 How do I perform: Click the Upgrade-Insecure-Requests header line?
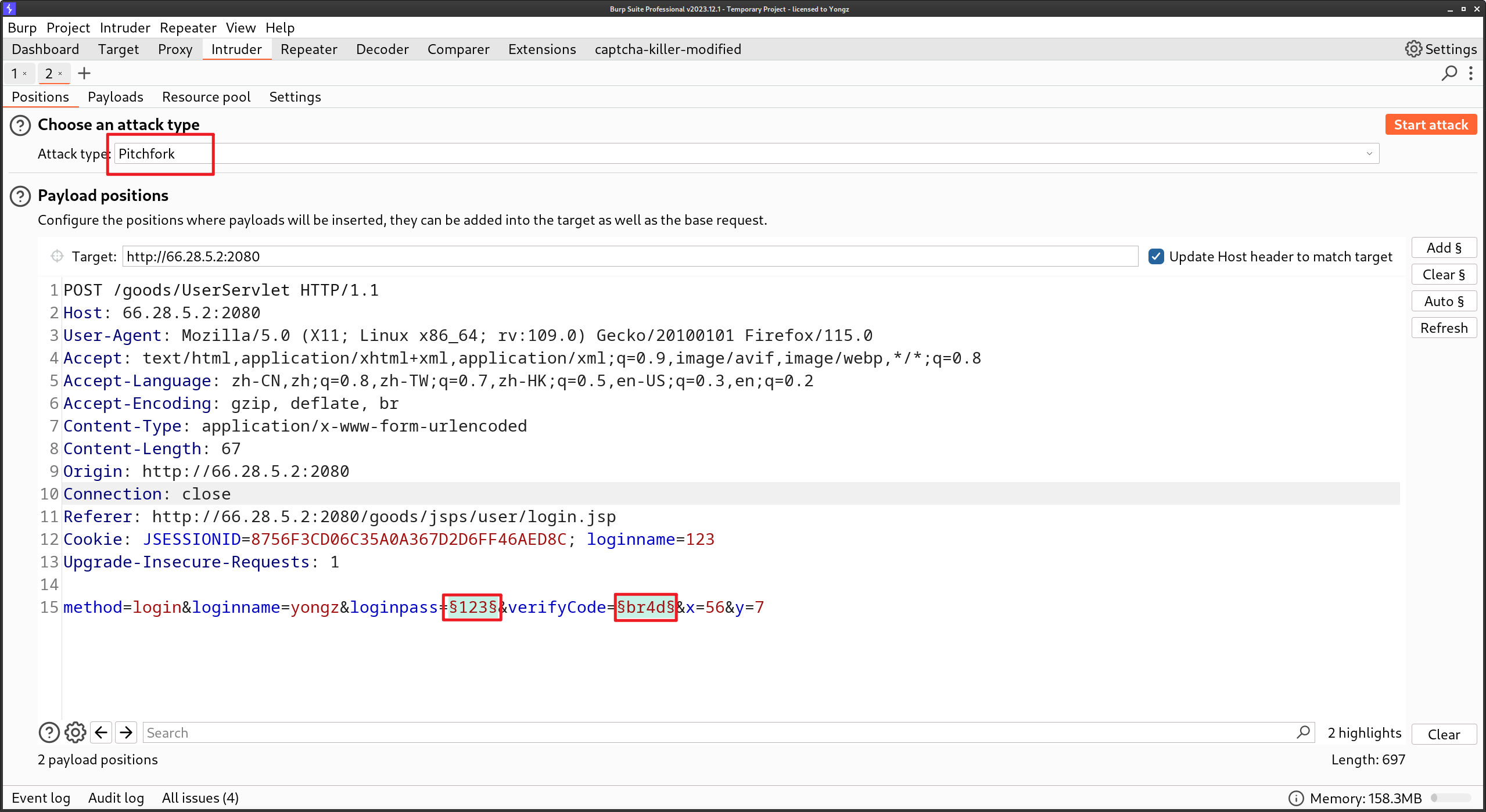pos(201,562)
